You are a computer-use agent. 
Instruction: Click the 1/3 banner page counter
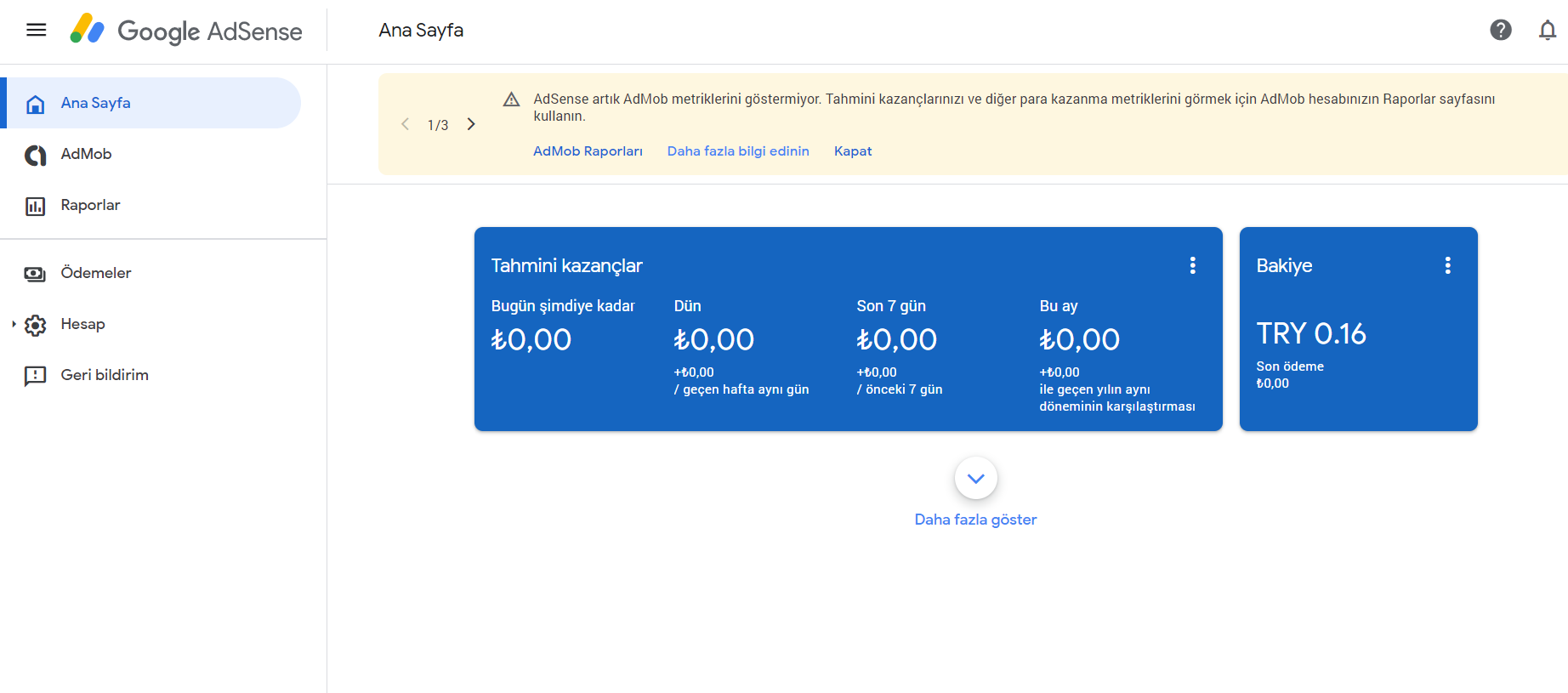pyautogui.click(x=438, y=125)
